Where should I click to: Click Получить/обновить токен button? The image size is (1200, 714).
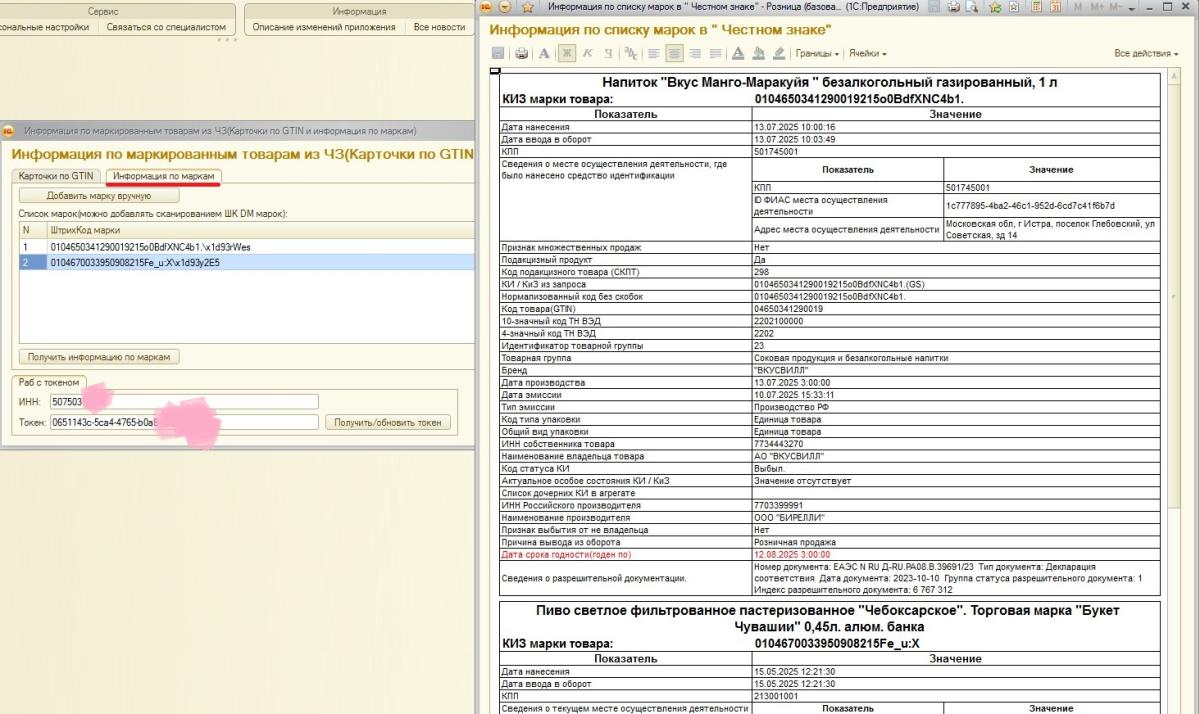[x=387, y=422]
